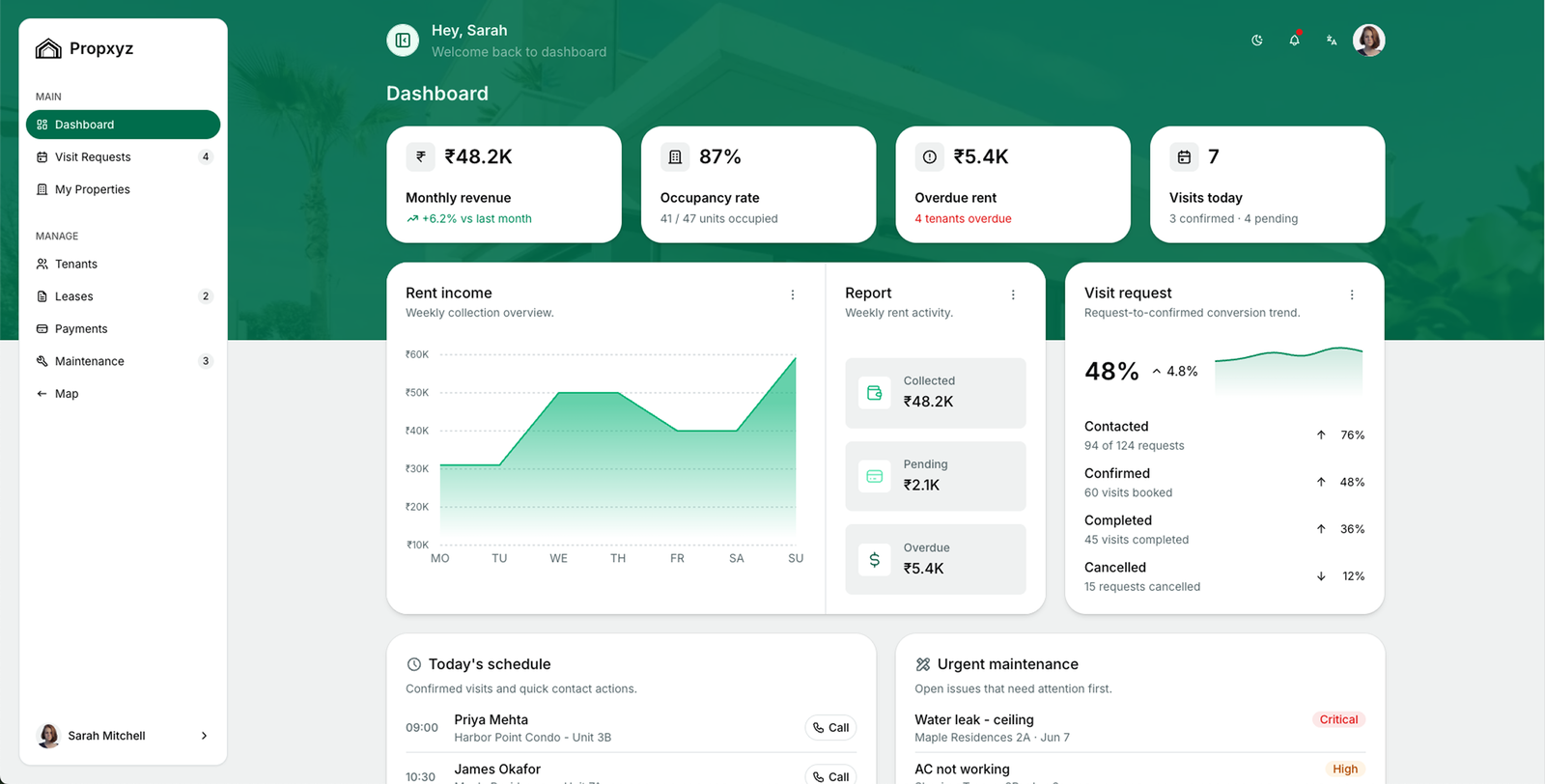This screenshot has width=1545, height=784.
Task: Click the language translate icon
Action: point(1332,41)
